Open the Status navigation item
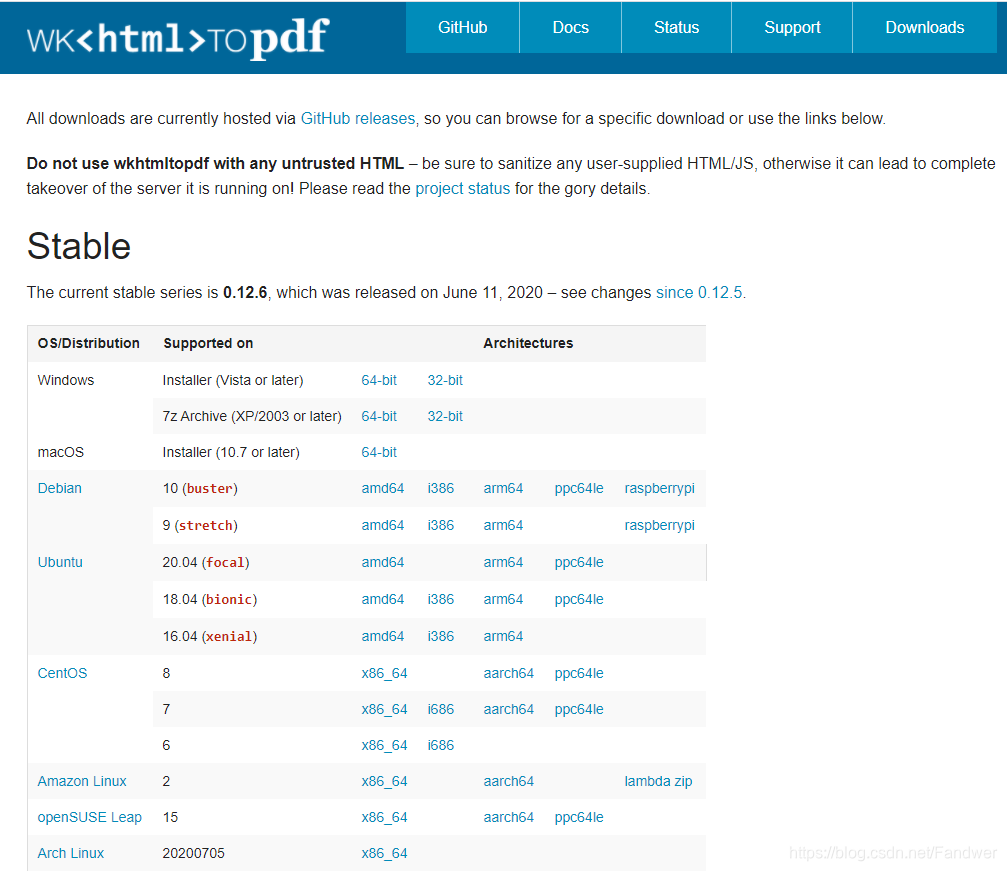 [x=676, y=27]
